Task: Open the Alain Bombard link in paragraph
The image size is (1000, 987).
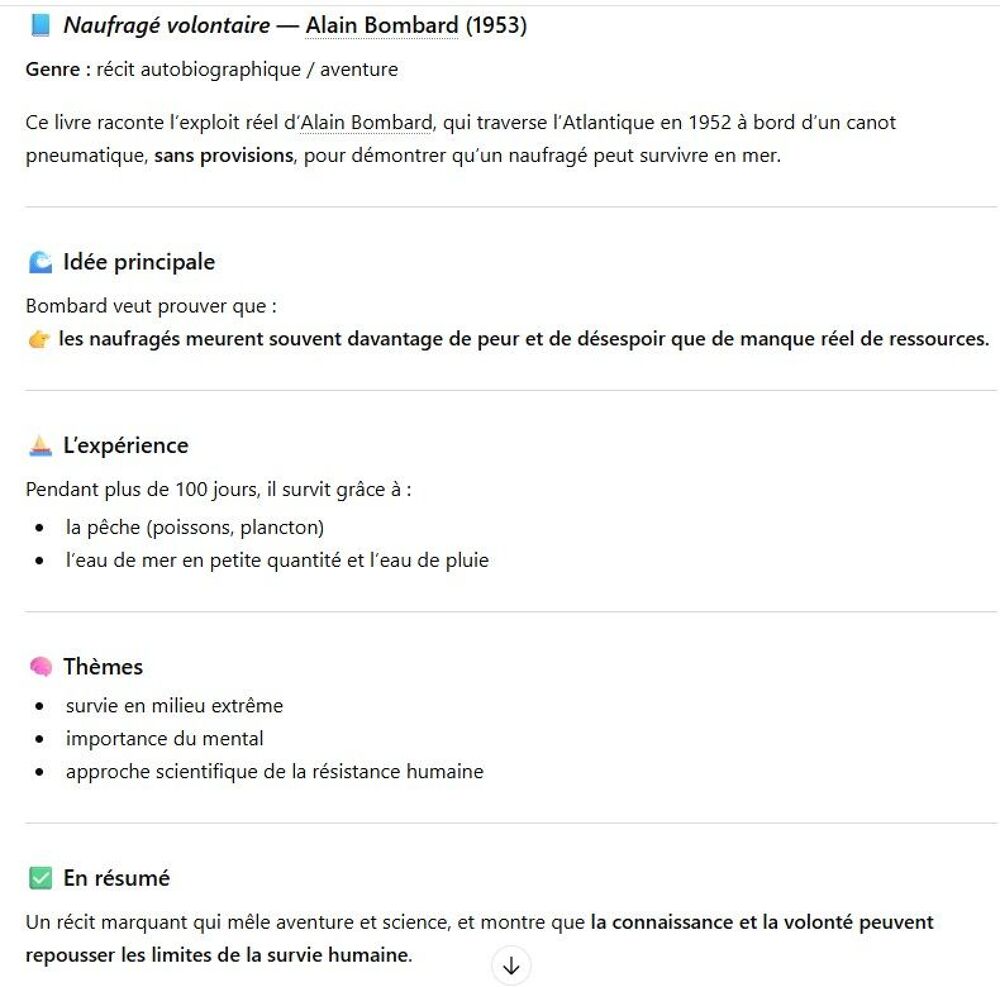Action: 366,122
